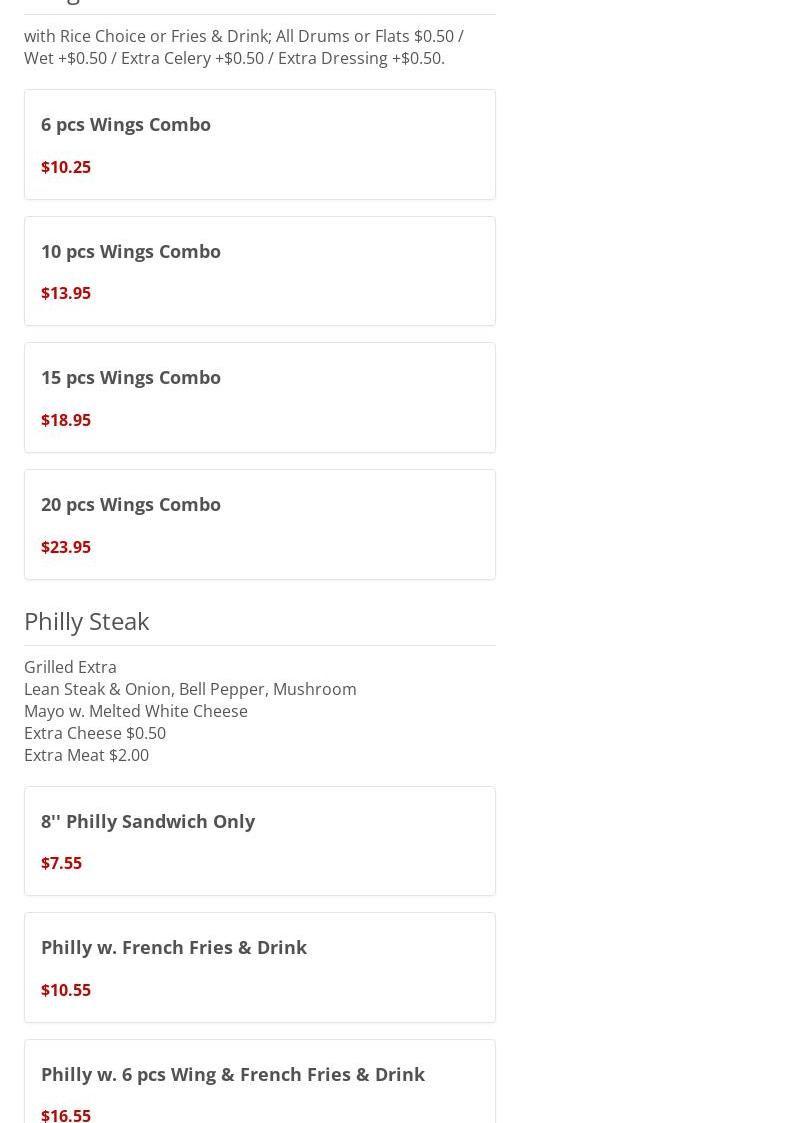785x1123 pixels.
Task: Open Philly w. 6 pcs Wing combo
Action: (x=233, y=1074)
